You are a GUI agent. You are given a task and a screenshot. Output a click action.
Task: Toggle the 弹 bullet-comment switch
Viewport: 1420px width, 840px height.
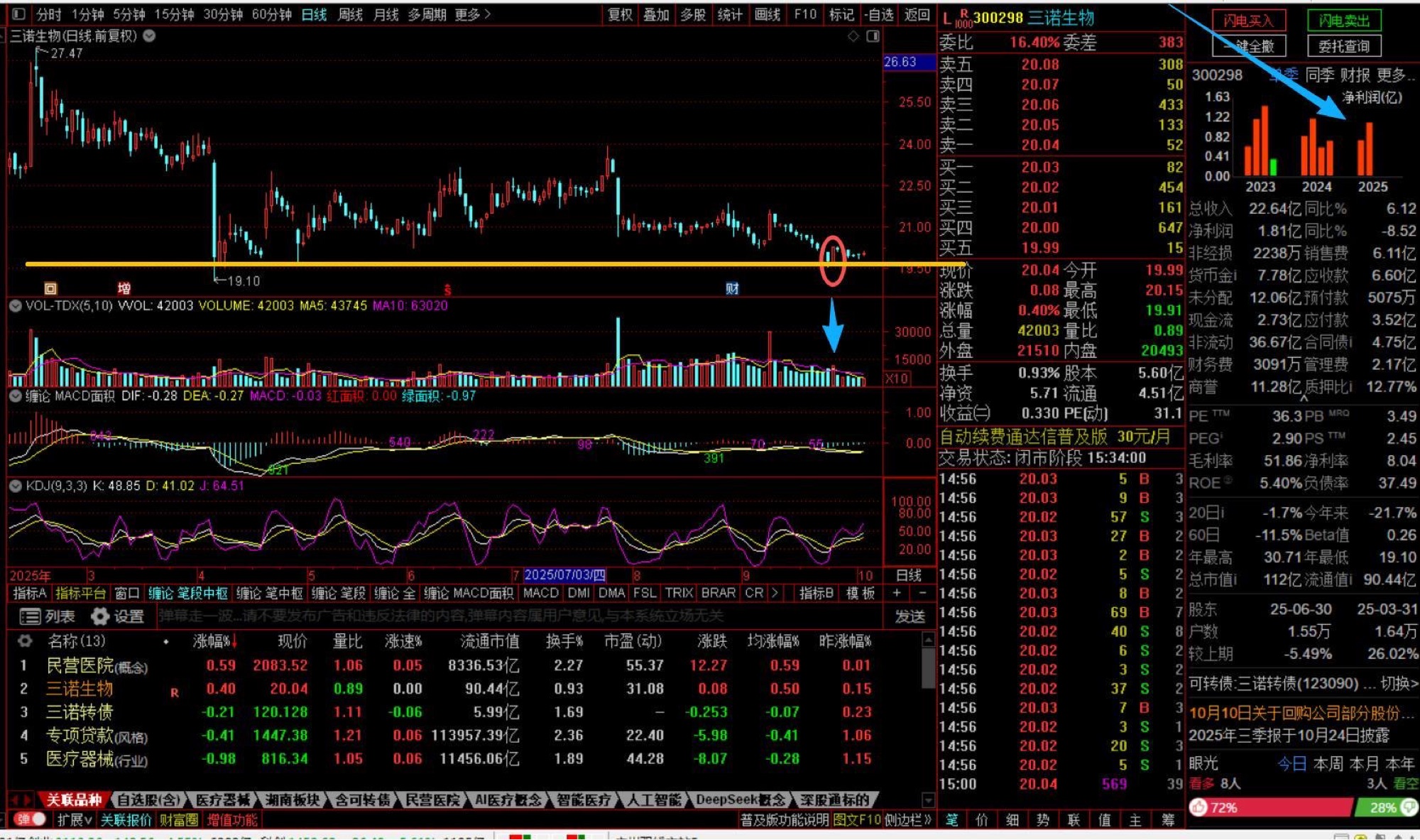[x=31, y=819]
